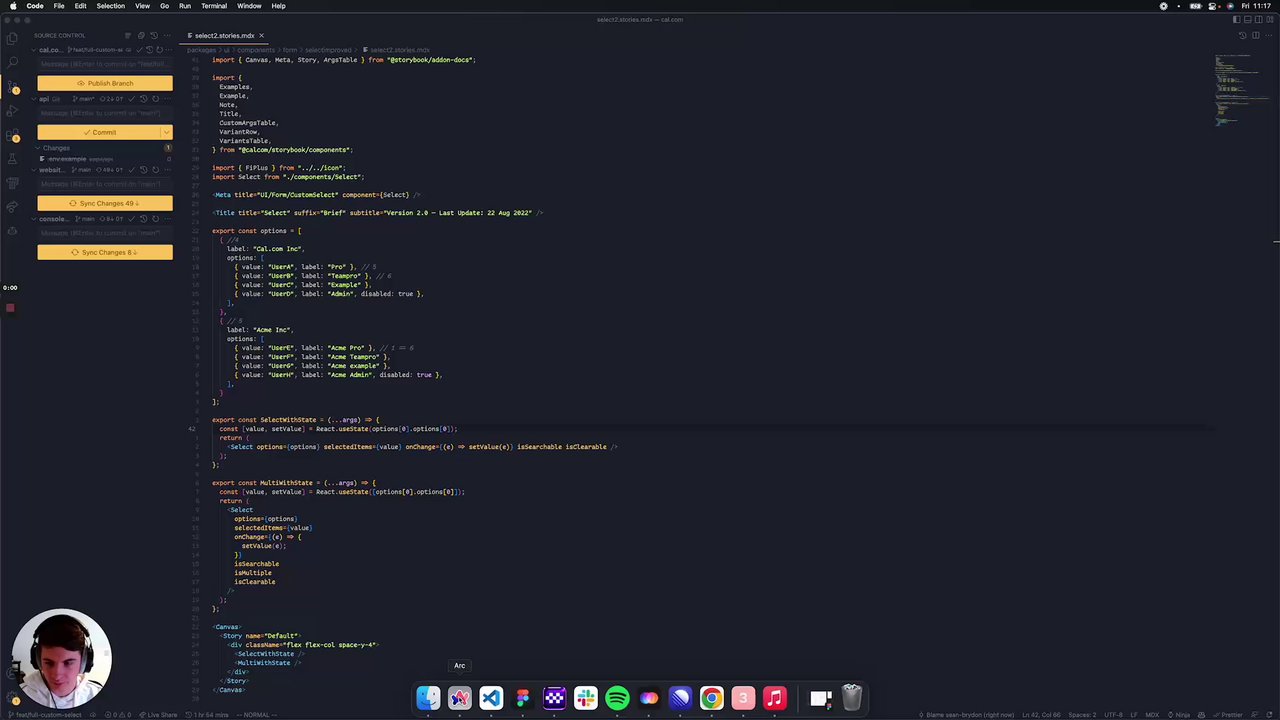
Task: Close the select2.stories.mdx tab
Action: tap(261, 36)
